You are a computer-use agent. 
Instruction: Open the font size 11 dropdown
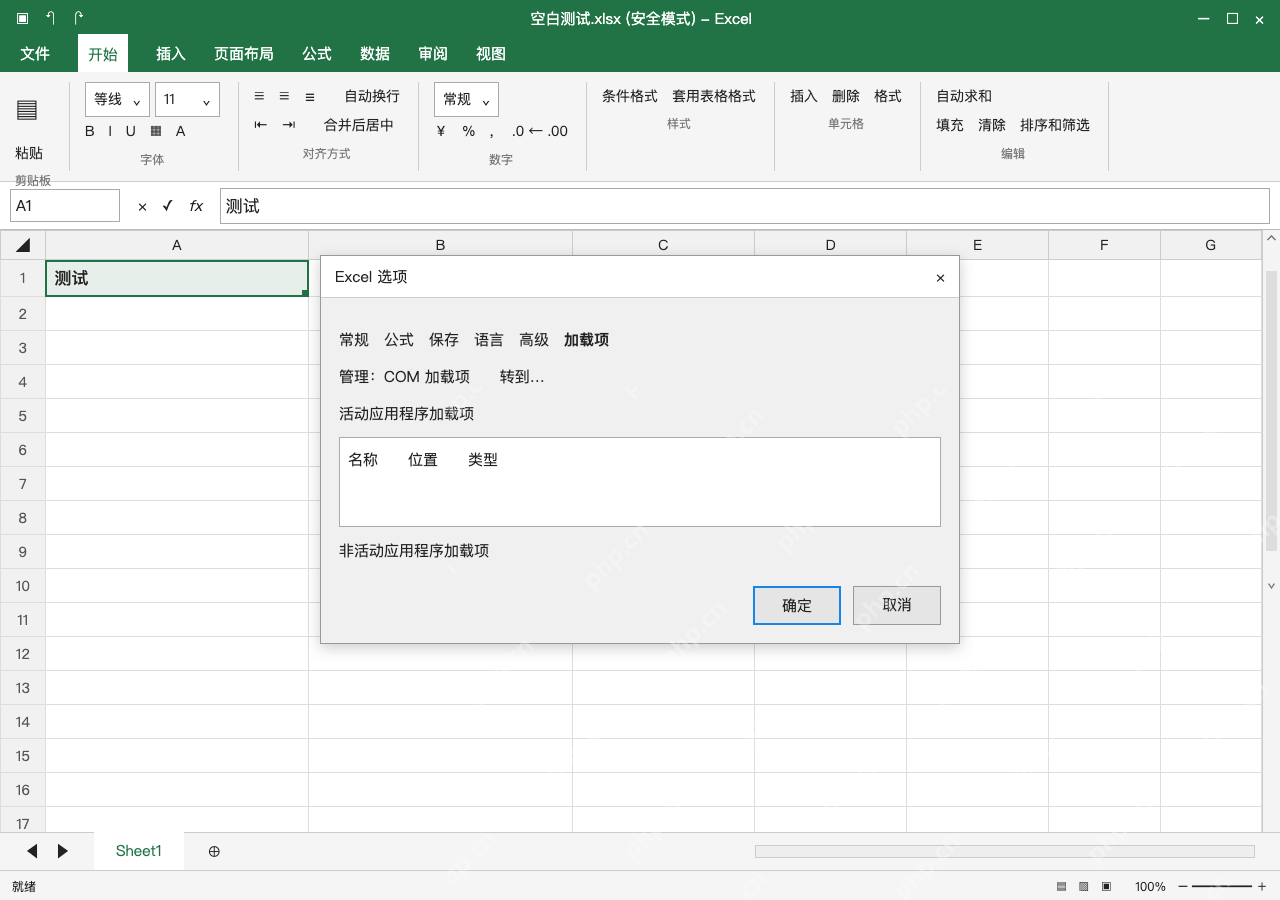[x=187, y=99]
